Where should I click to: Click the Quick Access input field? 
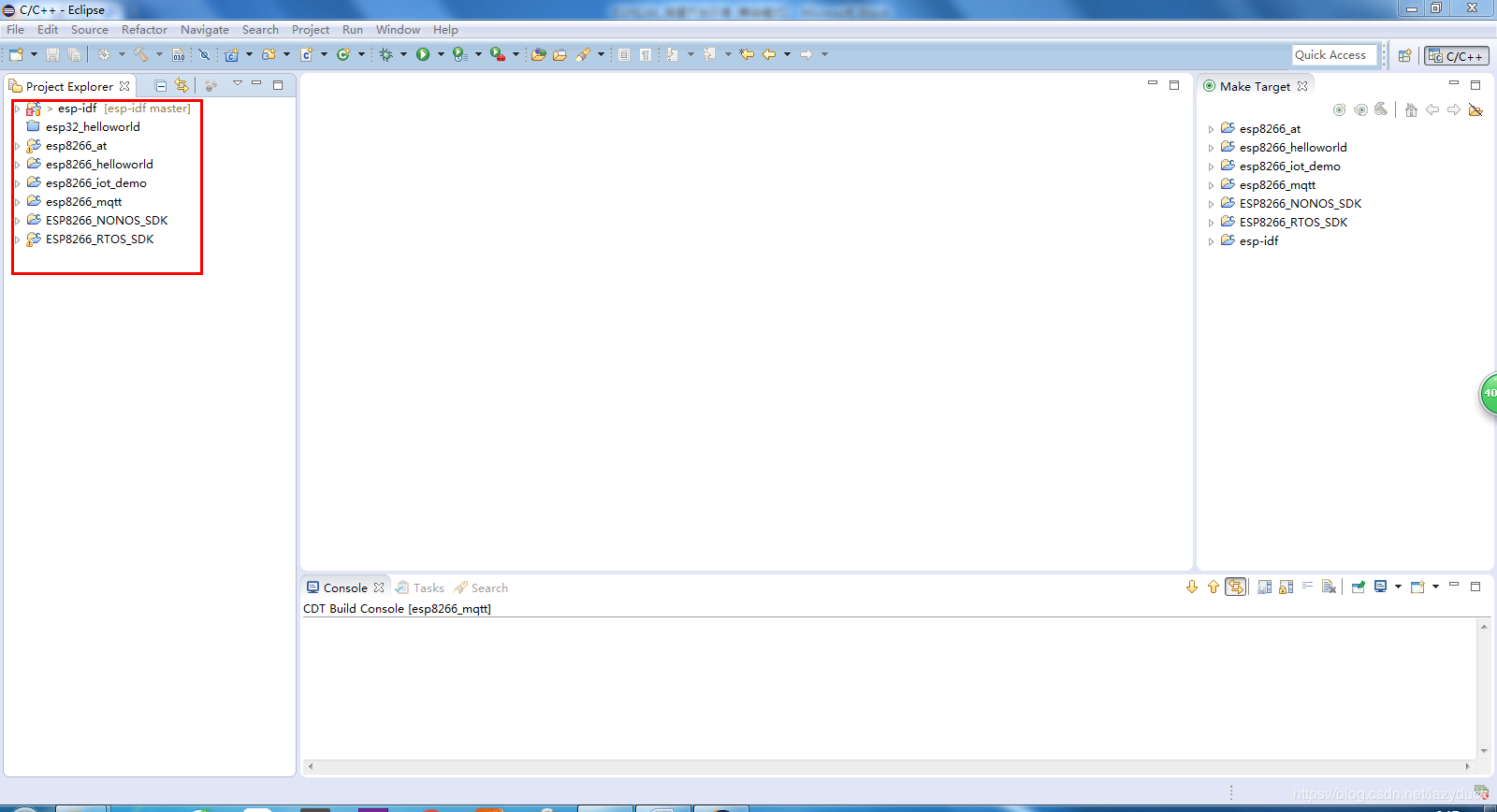click(x=1335, y=55)
